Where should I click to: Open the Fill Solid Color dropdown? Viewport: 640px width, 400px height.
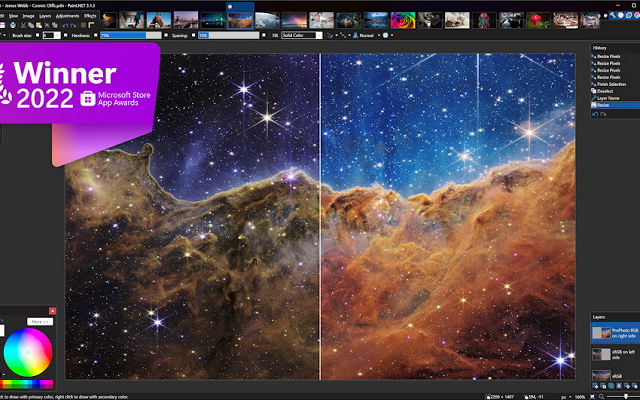pos(302,35)
